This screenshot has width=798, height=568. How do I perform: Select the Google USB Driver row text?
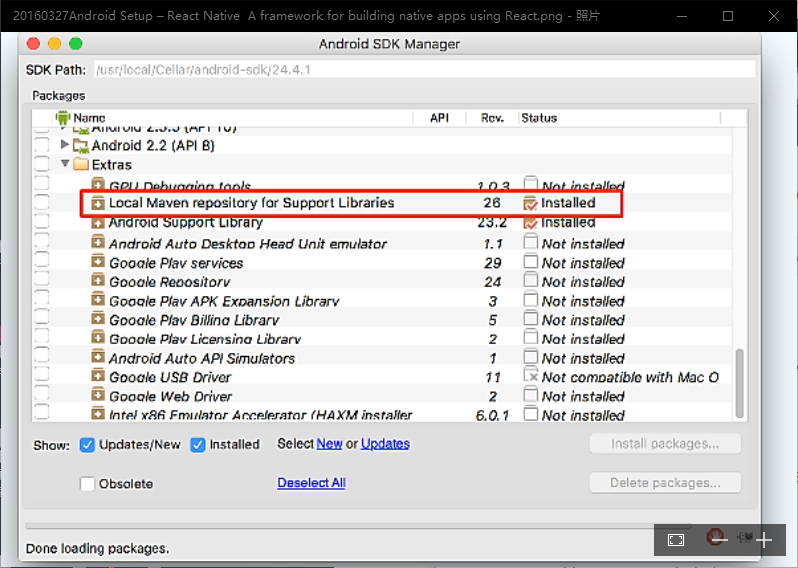coord(170,377)
